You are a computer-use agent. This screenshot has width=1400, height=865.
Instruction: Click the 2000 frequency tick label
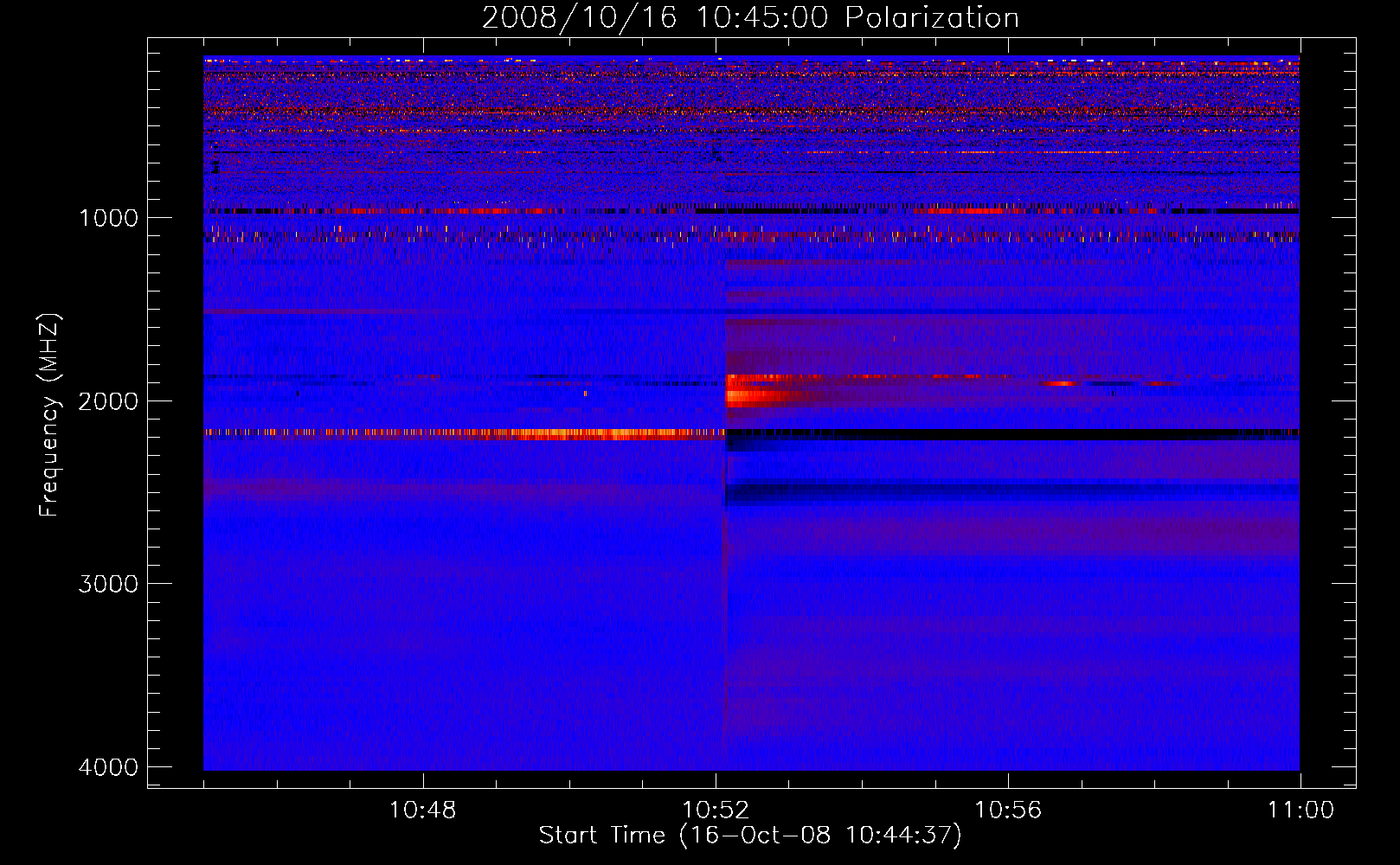109,401
